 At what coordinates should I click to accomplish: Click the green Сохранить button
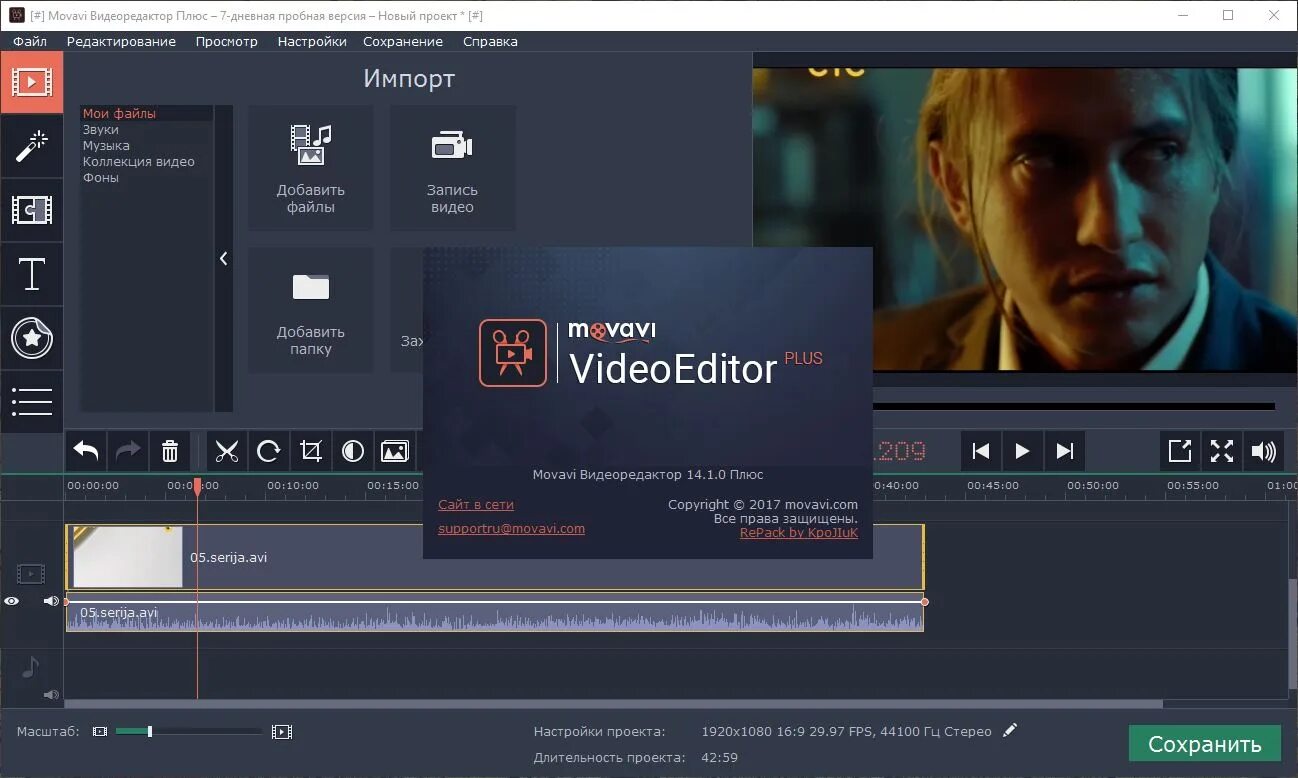pos(1205,744)
